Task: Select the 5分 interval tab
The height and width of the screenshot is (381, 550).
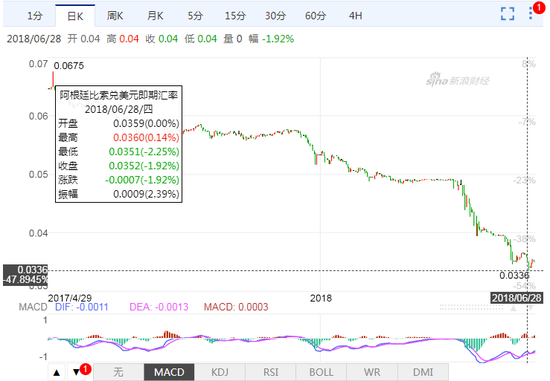Action: click(195, 16)
